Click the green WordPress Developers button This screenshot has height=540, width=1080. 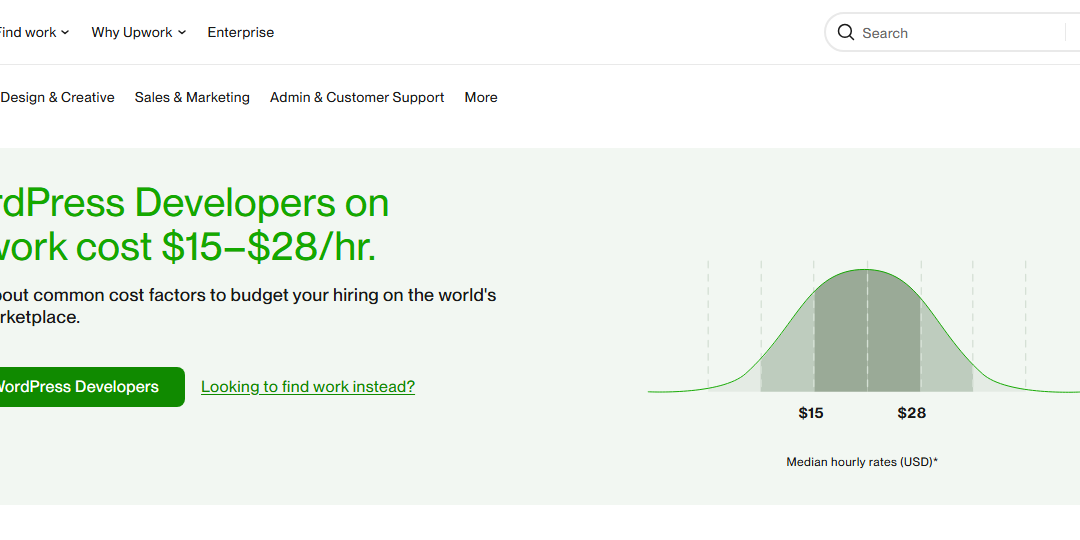pyautogui.click(x=92, y=387)
